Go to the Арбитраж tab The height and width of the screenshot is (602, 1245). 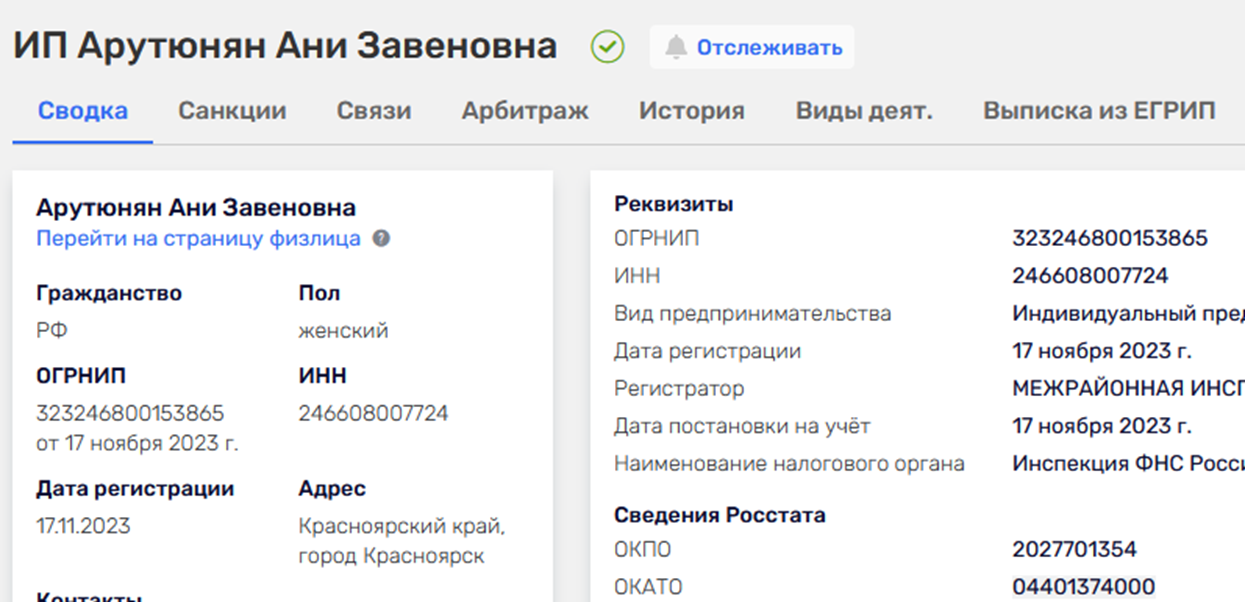click(x=525, y=111)
